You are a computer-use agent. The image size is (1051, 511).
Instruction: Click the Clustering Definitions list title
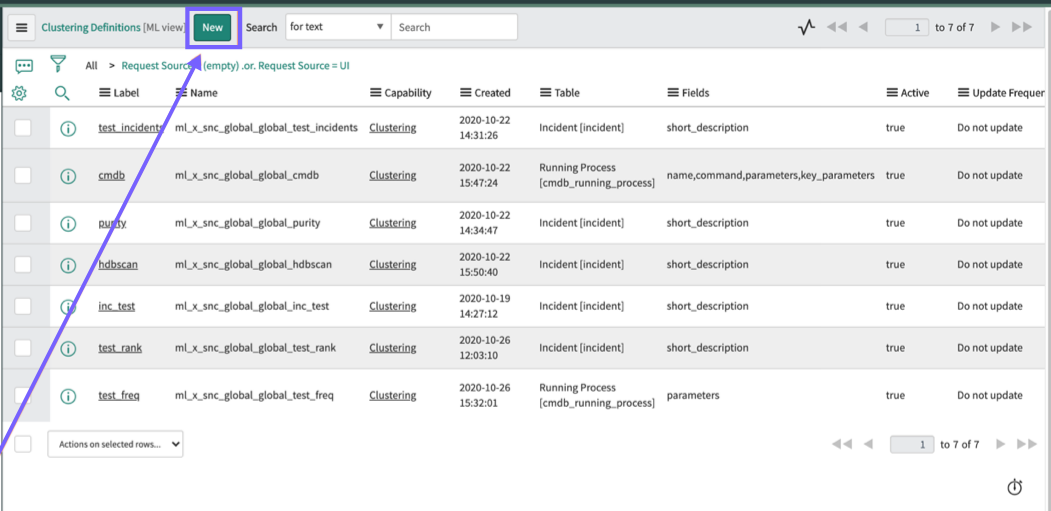point(90,27)
